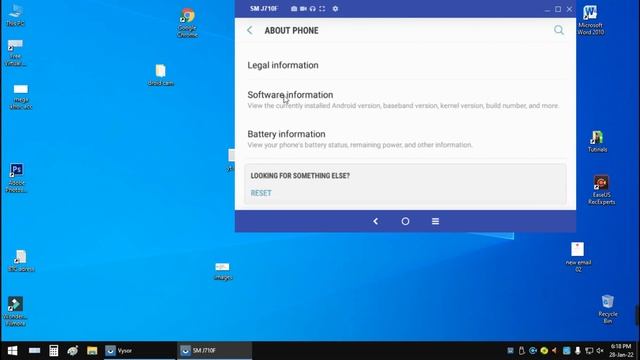Image resolution: width=640 pixels, height=360 pixels.
Task: Open the Windows Start menu
Action: point(13,351)
